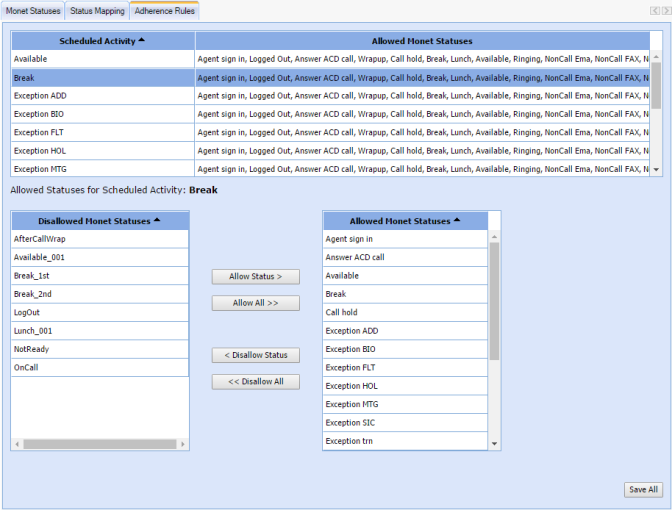Screen dimensions: 672x510
Task: Select the Adherence Rules tab
Action: coord(164,10)
